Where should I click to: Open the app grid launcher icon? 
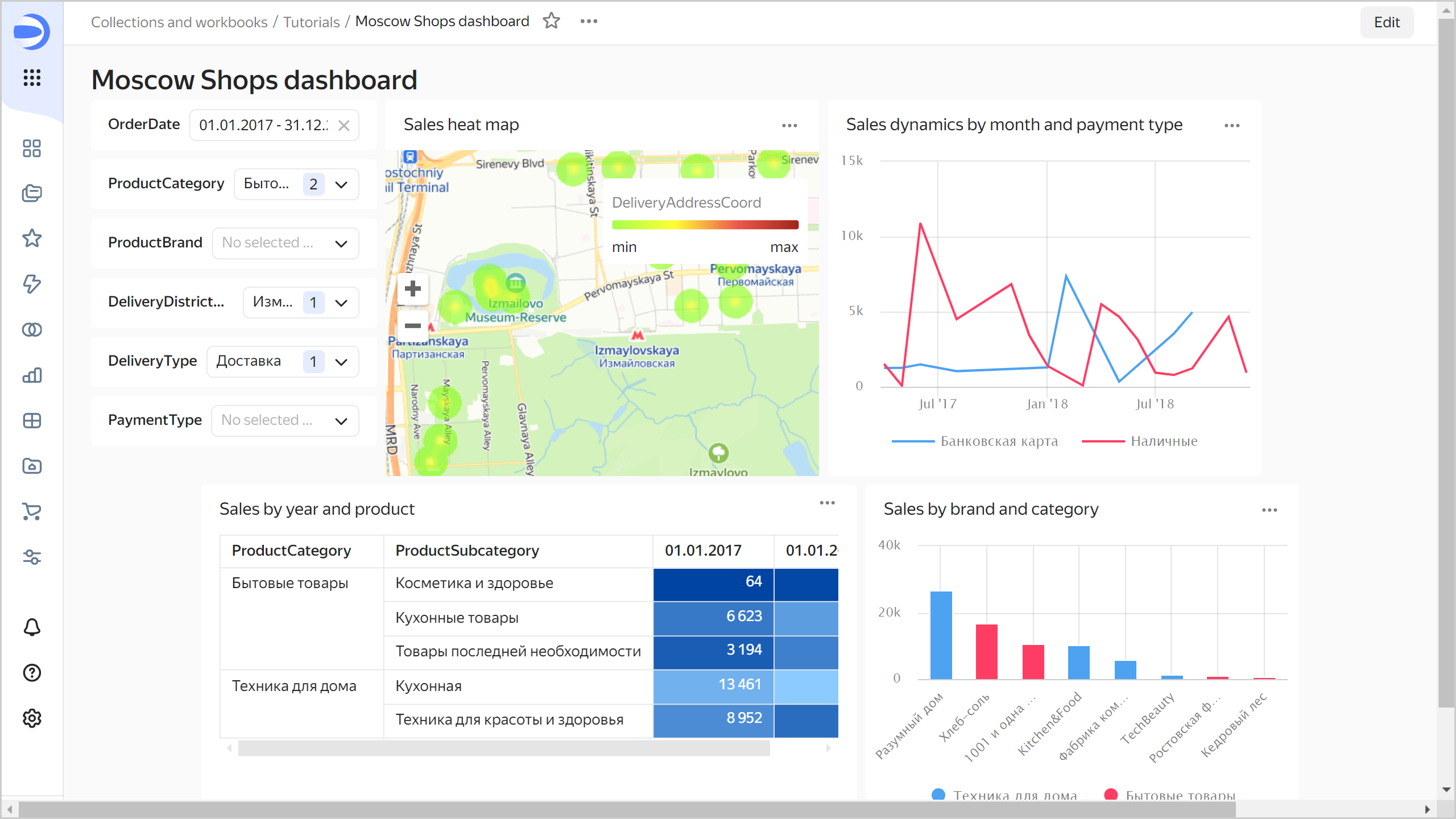coord(32,77)
